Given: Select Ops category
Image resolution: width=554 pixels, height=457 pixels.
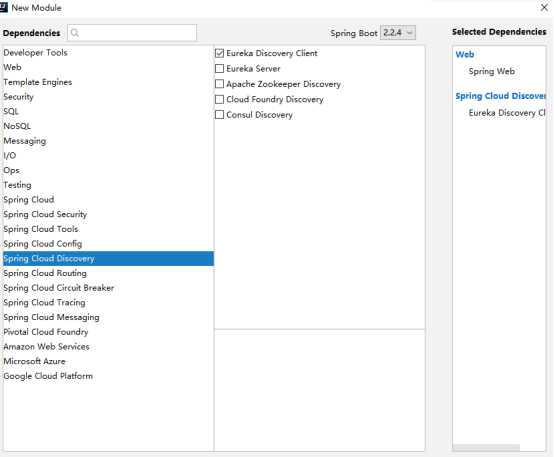Looking at the screenshot, I should 108,170.
